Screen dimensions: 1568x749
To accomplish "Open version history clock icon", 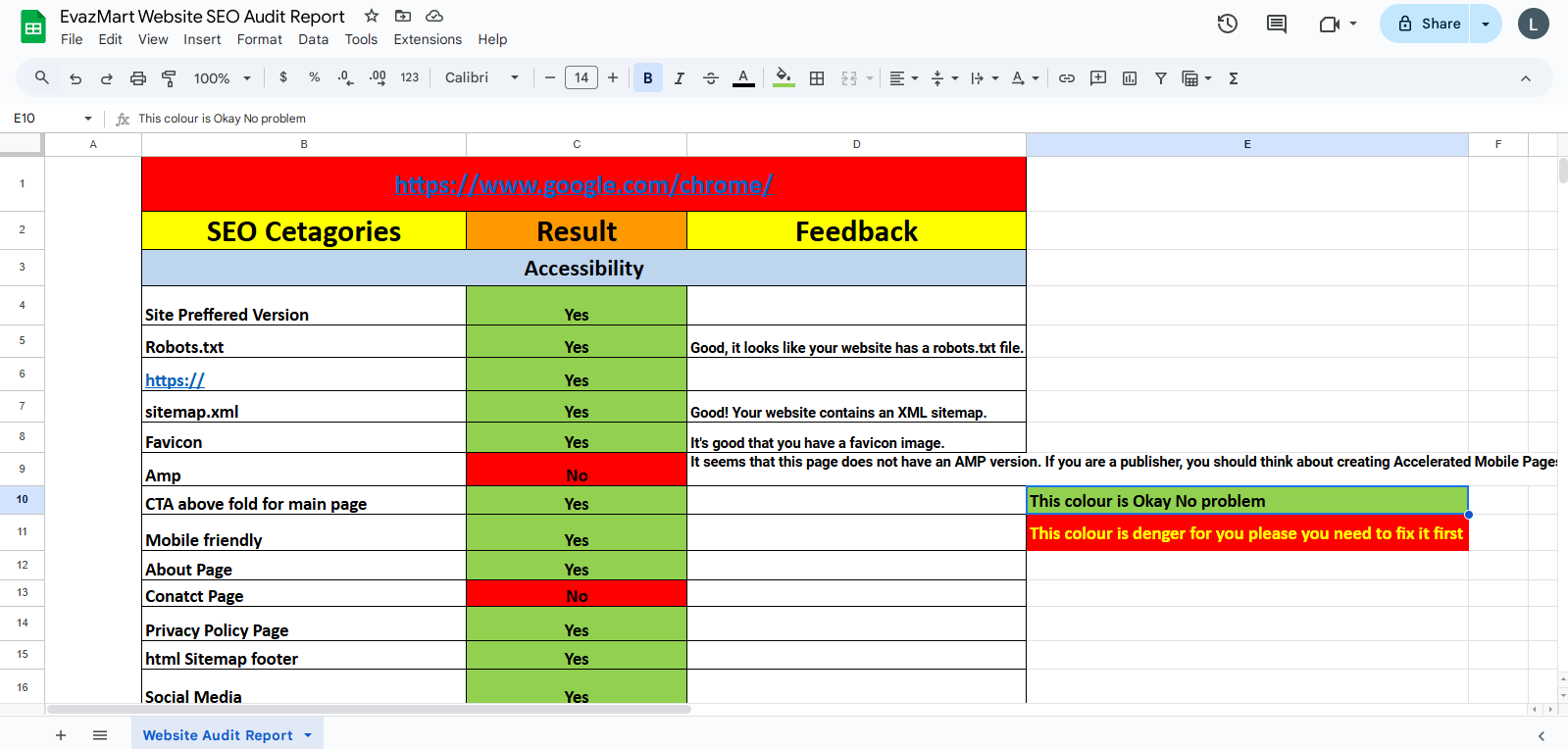I will click(x=1228, y=24).
